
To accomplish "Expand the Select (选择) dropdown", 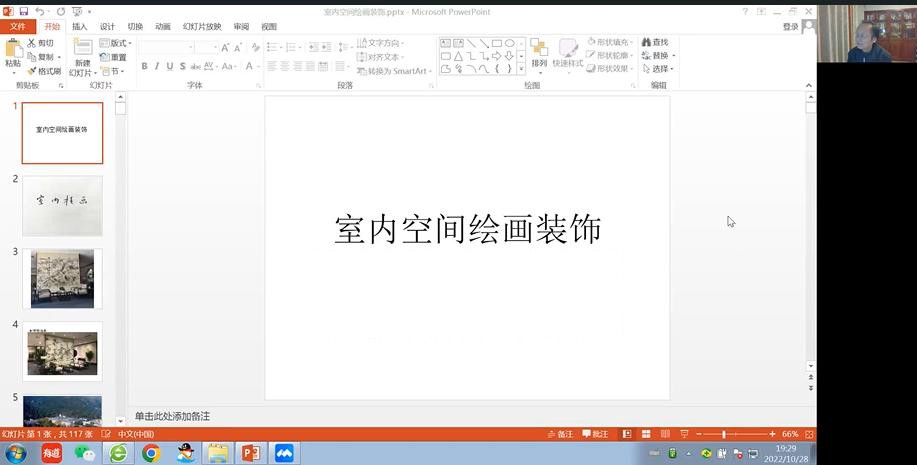I will coord(660,69).
